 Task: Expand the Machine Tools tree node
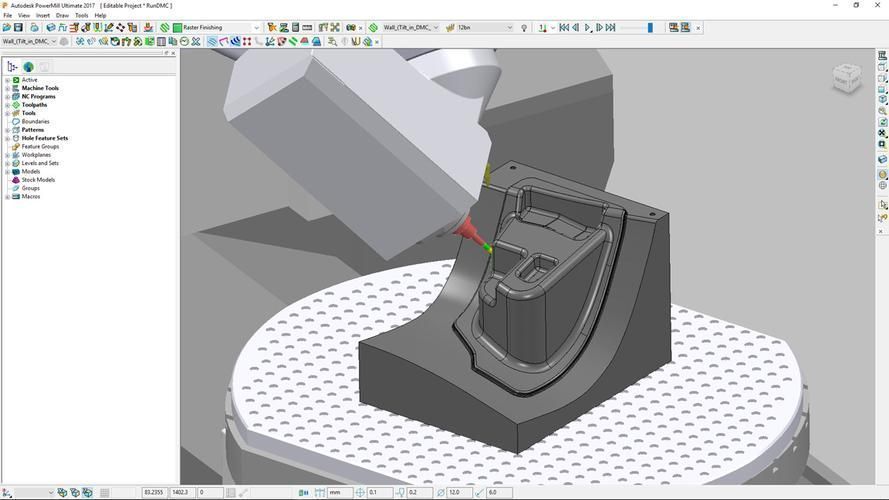pos(7,88)
